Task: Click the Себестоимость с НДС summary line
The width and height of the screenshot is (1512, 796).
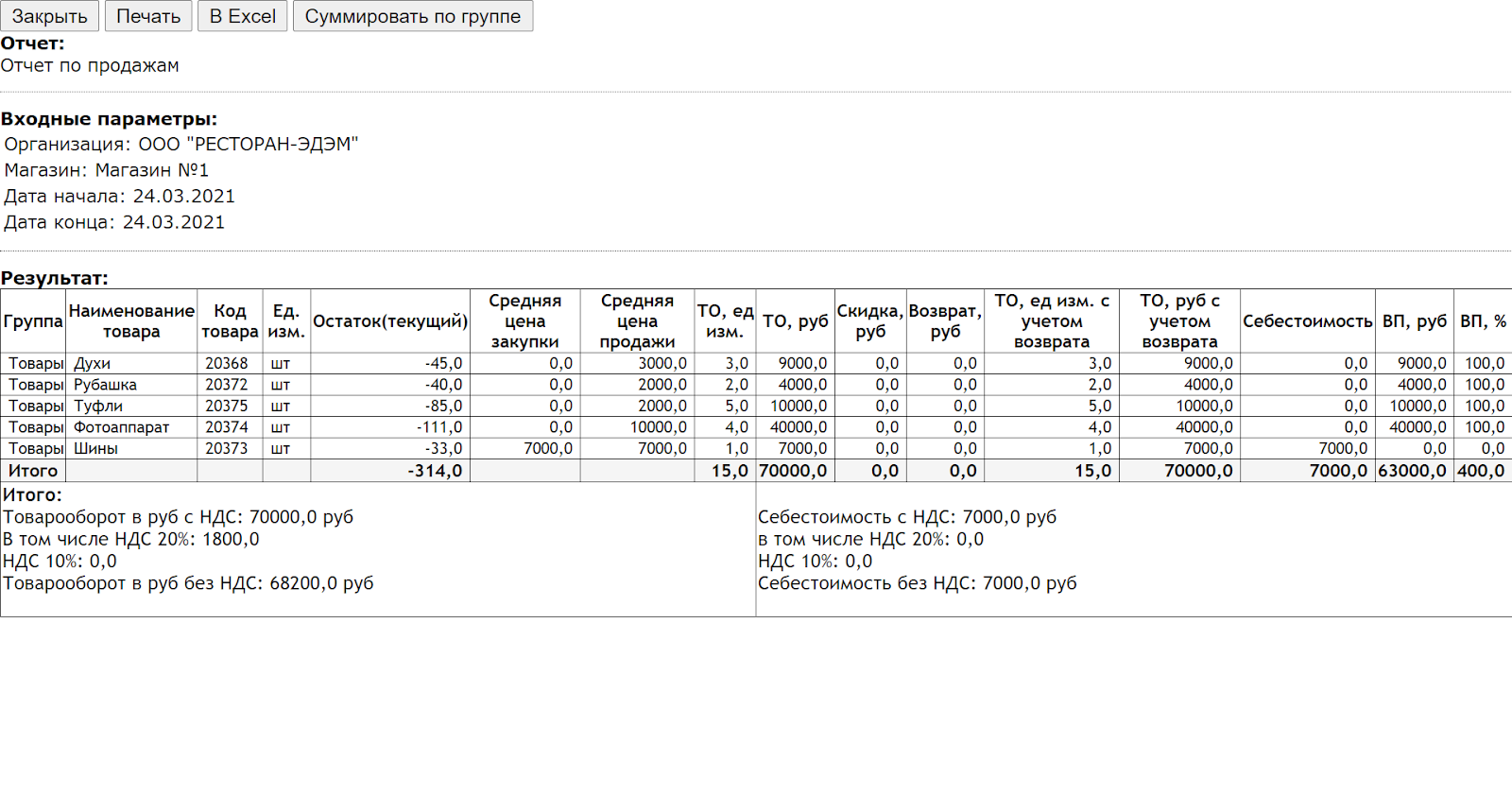Action: [x=906, y=517]
